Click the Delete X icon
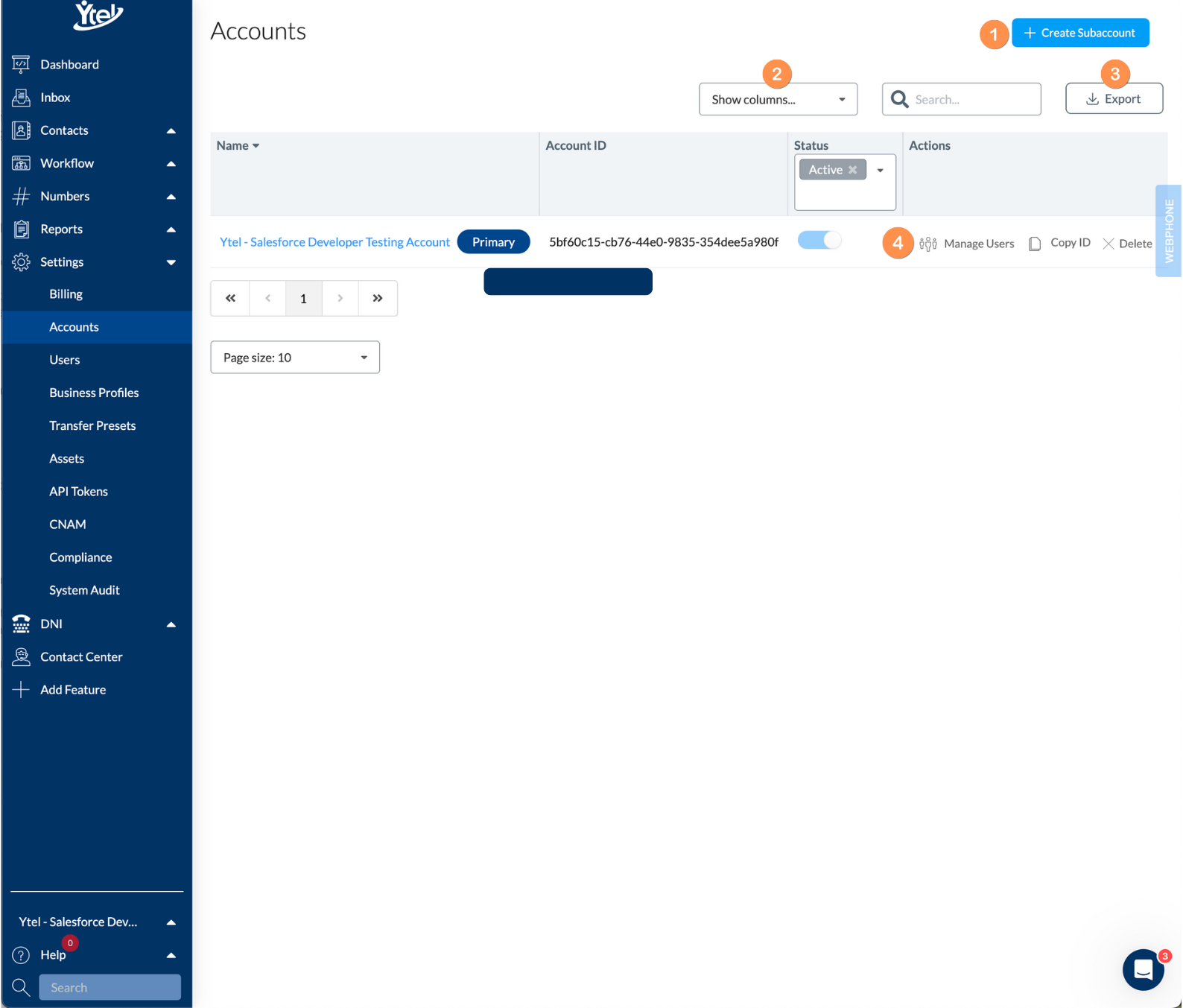The image size is (1183, 1008). click(x=1108, y=244)
